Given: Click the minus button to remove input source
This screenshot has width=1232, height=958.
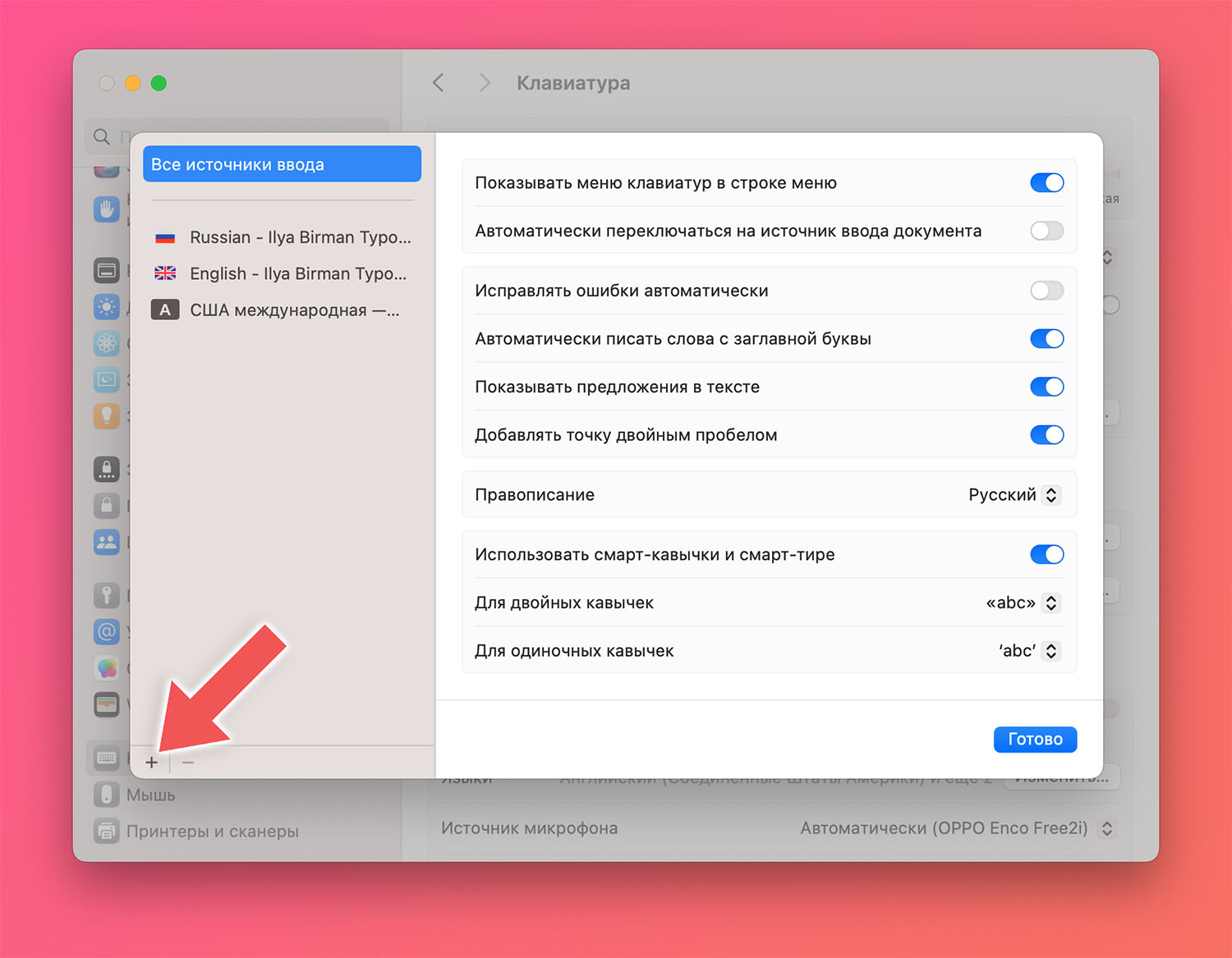Looking at the screenshot, I should click(188, 763).
